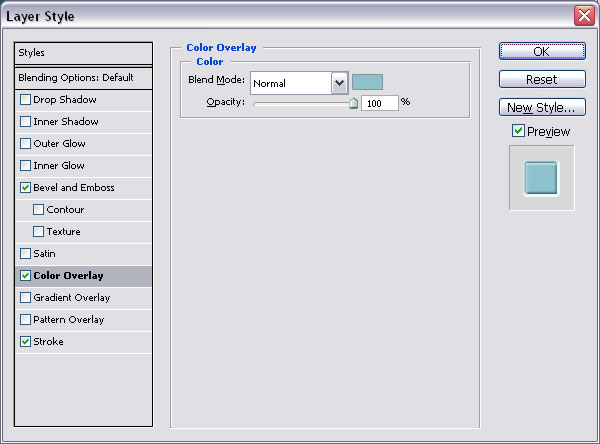Screen dimensions: 600x444
Task: Enable the Gradient Overlay checkbox
Action: click(x=25, y=298)
